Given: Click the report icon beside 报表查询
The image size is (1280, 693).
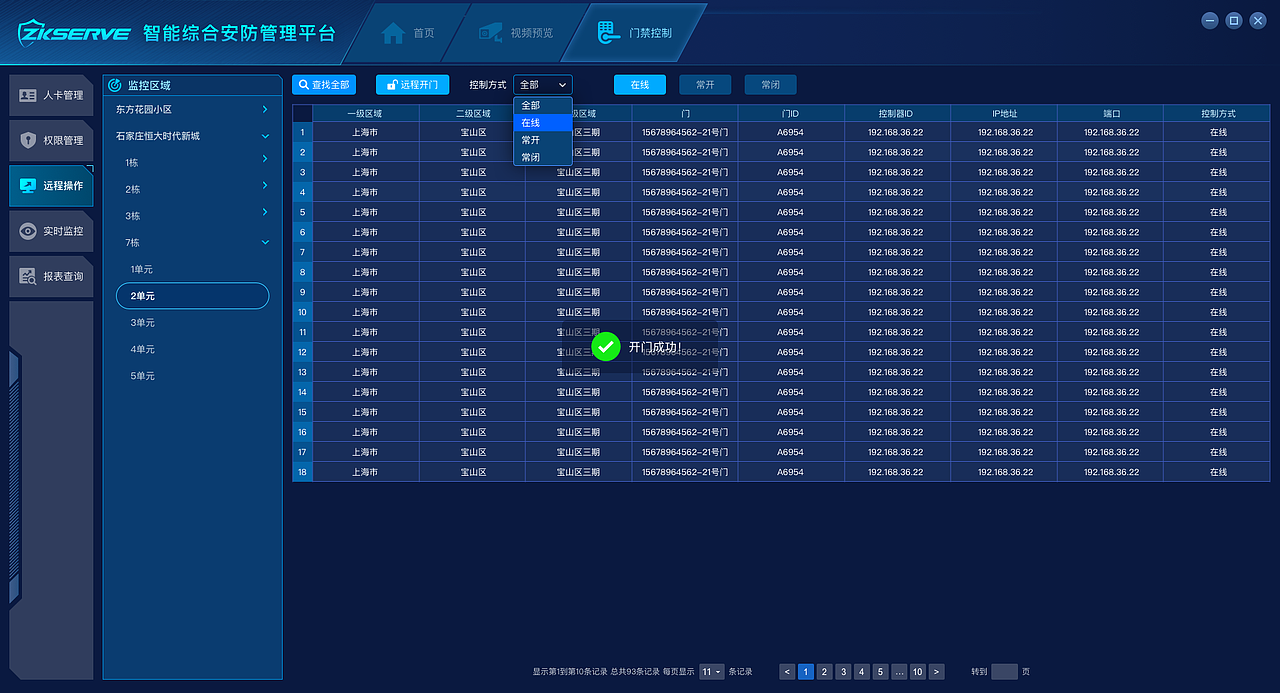Looking at the screenshot, I should tap(28, 276).
